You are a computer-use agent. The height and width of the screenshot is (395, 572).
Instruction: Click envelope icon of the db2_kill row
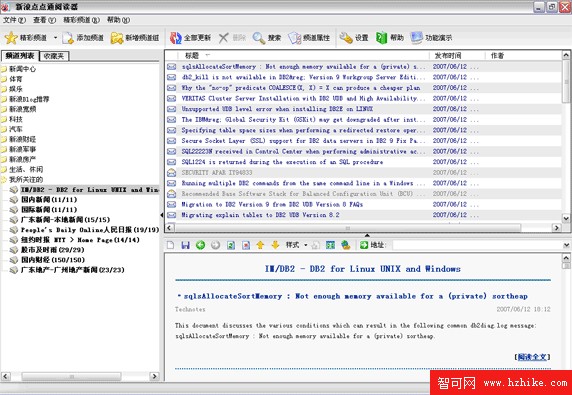point(171,77)
